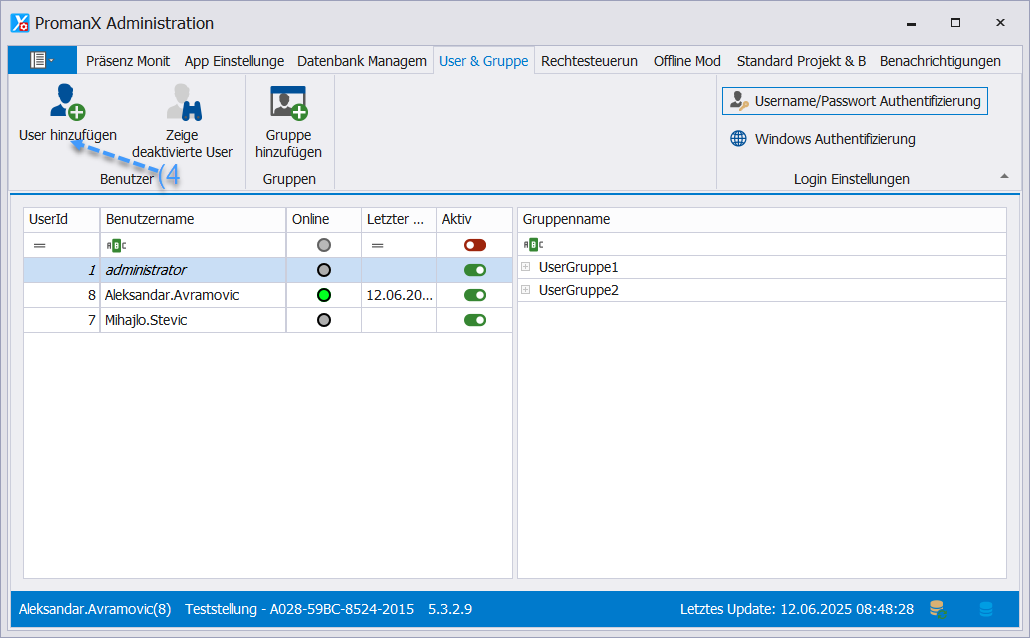Open the Datenbank Managem tab
This screenshot has width=1030, height=638.
362,61
